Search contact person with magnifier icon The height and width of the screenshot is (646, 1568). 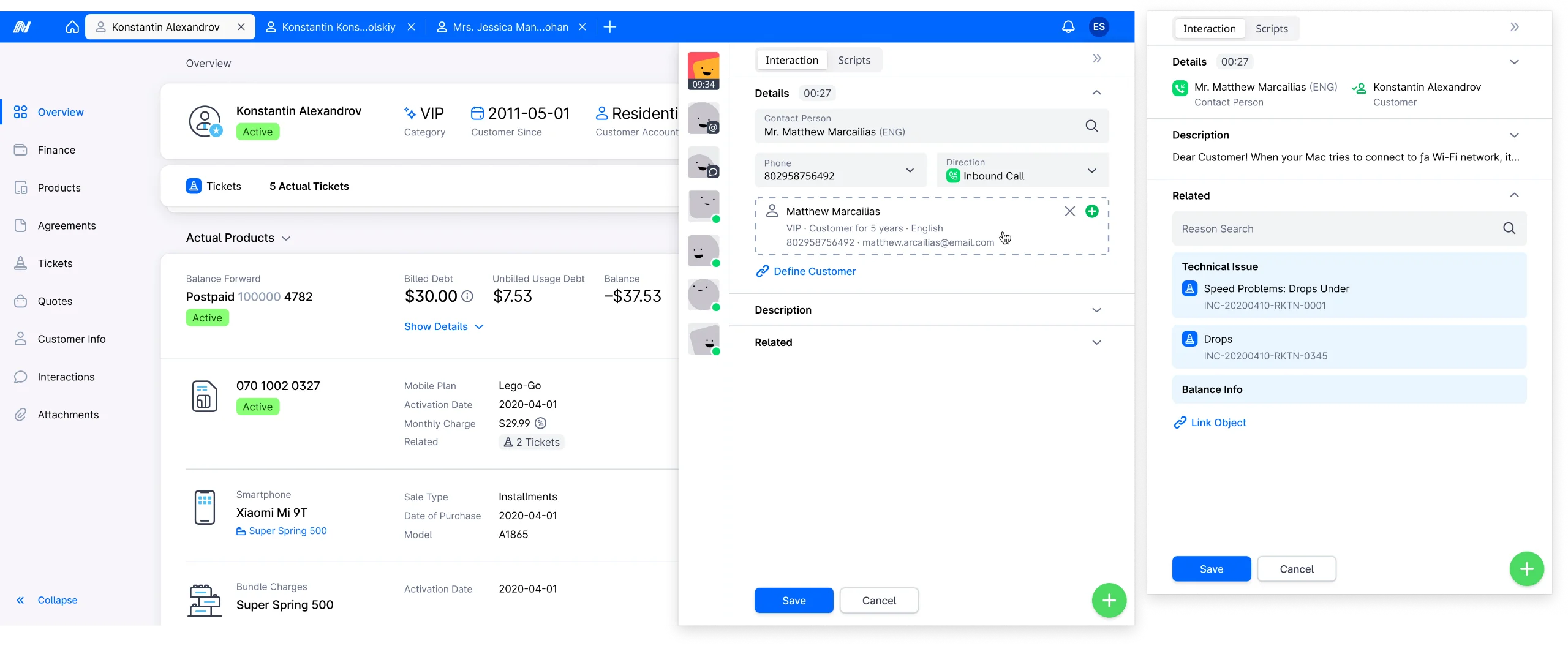pyautogui.click(x=1091, y=126)
